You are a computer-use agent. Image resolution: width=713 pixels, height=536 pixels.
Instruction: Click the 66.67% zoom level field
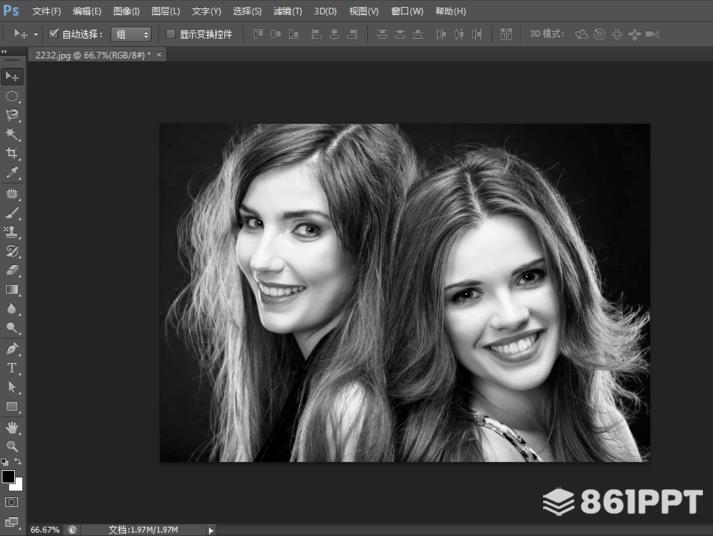click(45, 529)
